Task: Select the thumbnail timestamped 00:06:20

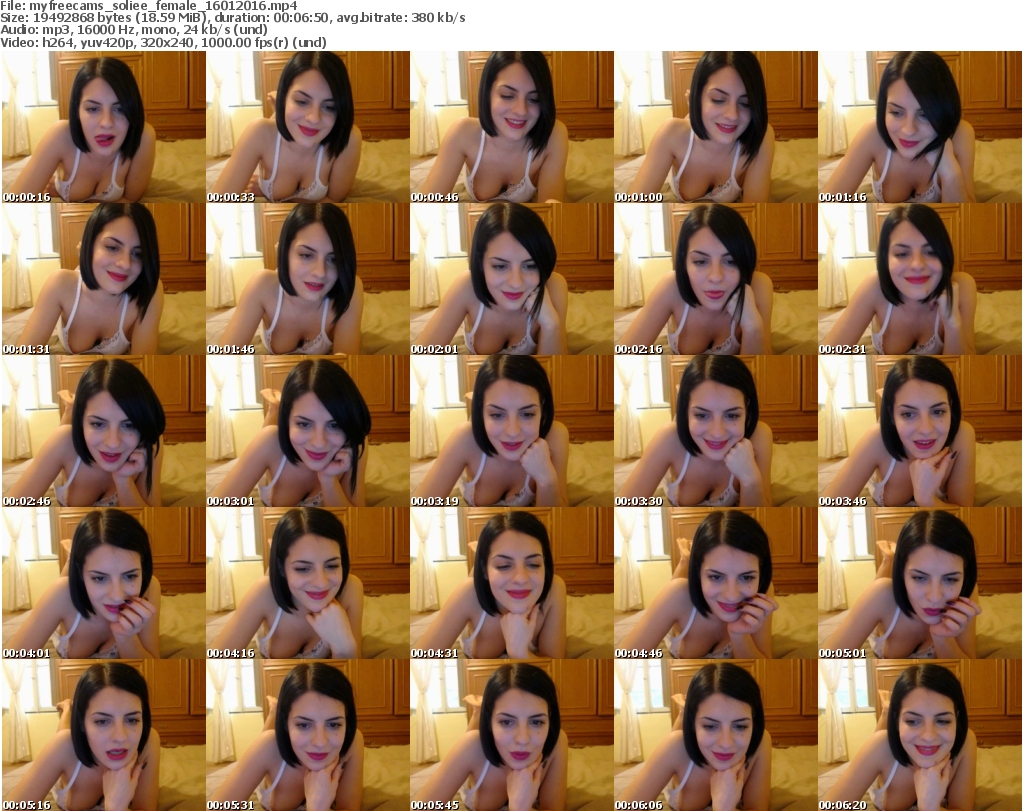Action: pos(920,735)
